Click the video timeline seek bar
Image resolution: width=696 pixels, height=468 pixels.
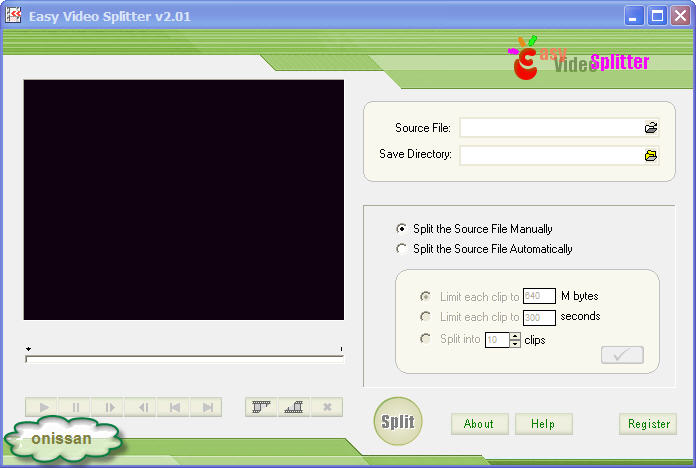point(184,355)
